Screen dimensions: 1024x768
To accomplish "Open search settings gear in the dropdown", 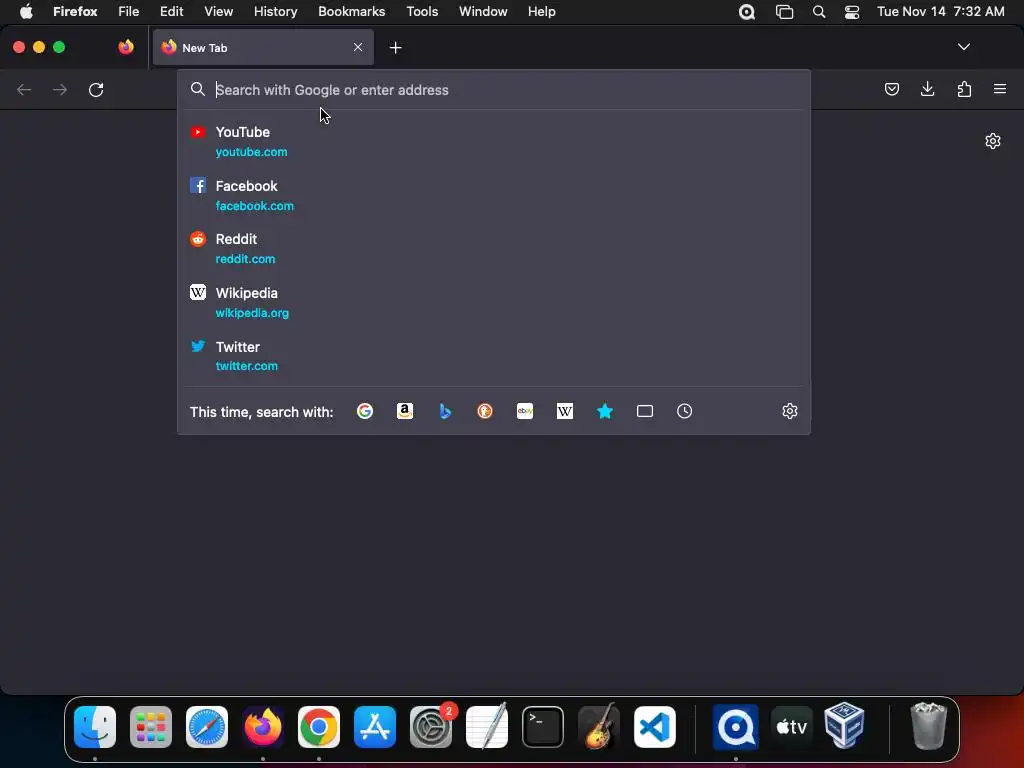I will click(x=790, y=411).
